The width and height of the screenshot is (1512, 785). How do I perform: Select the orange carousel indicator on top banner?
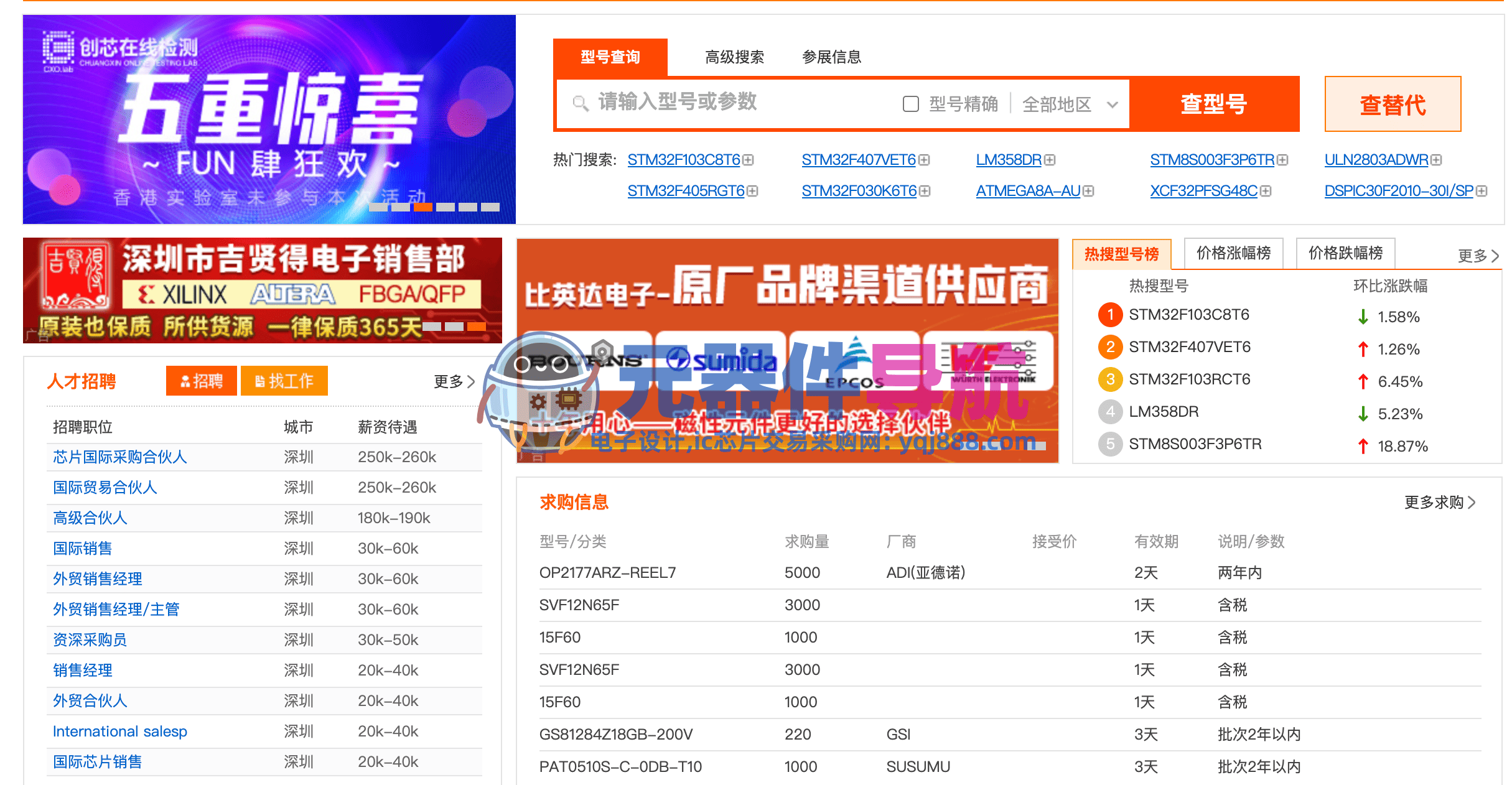pos(423,207)
